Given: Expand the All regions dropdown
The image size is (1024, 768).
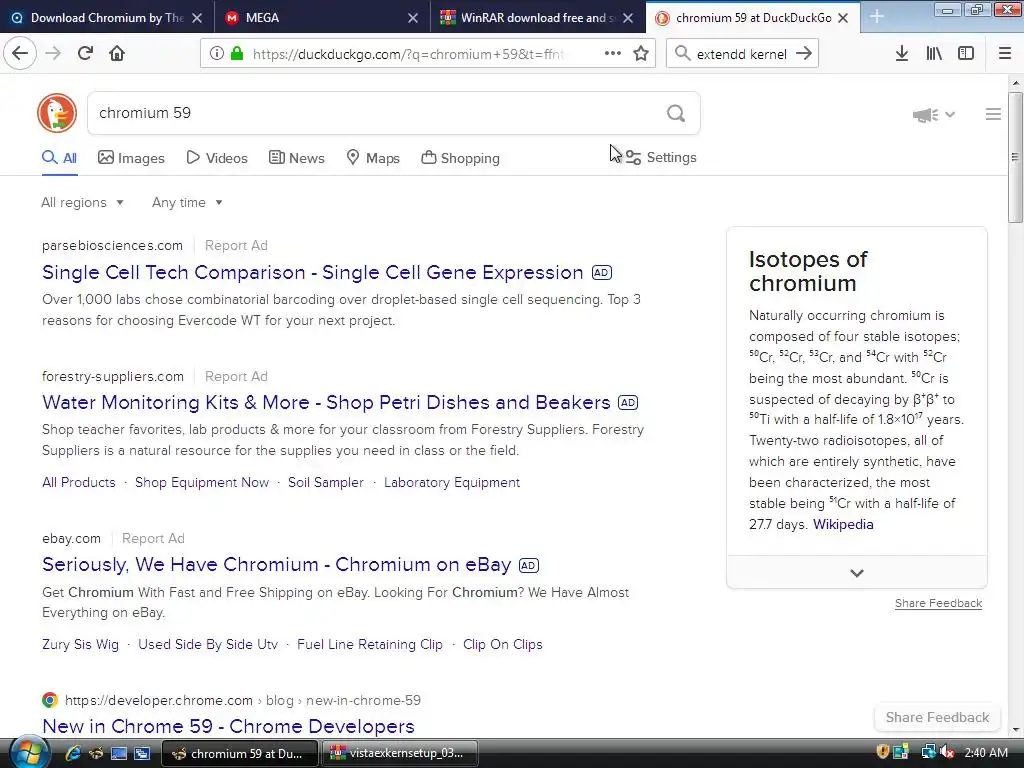Looking at the screenshot, I should point(82,202).
